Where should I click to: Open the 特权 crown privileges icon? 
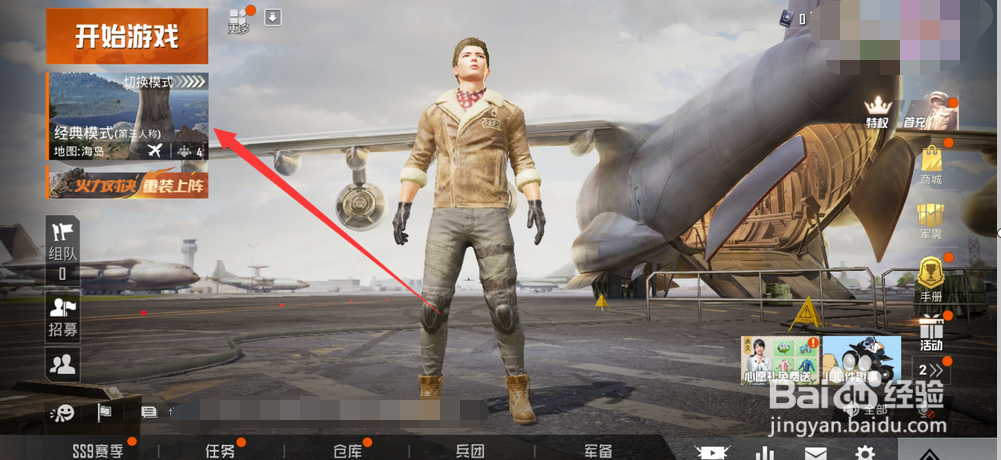[x=877, y=113]
